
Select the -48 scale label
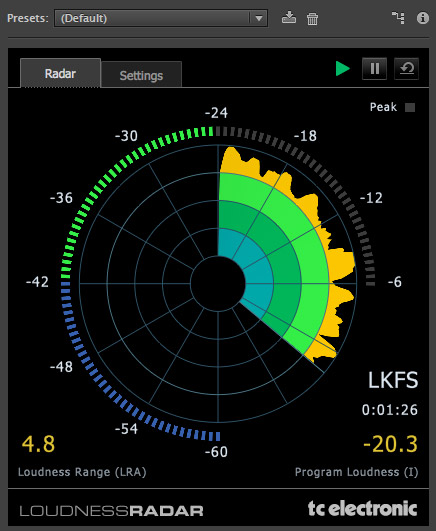click(61, 366)
